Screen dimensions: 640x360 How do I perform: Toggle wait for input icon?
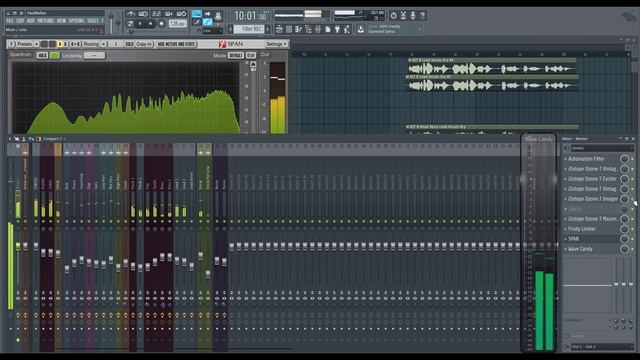[143, 14]
